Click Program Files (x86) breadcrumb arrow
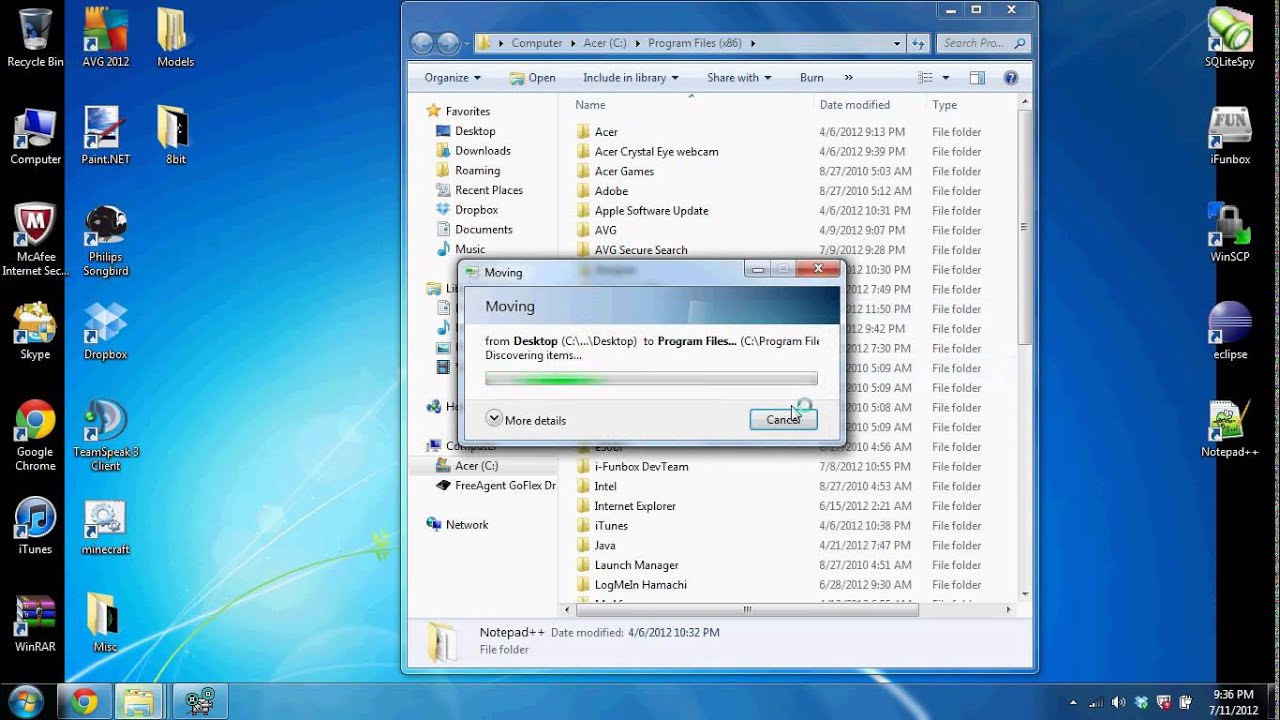Image resolution: width=1280 pixels, height=720 pixels. click(x=752, y=43)
